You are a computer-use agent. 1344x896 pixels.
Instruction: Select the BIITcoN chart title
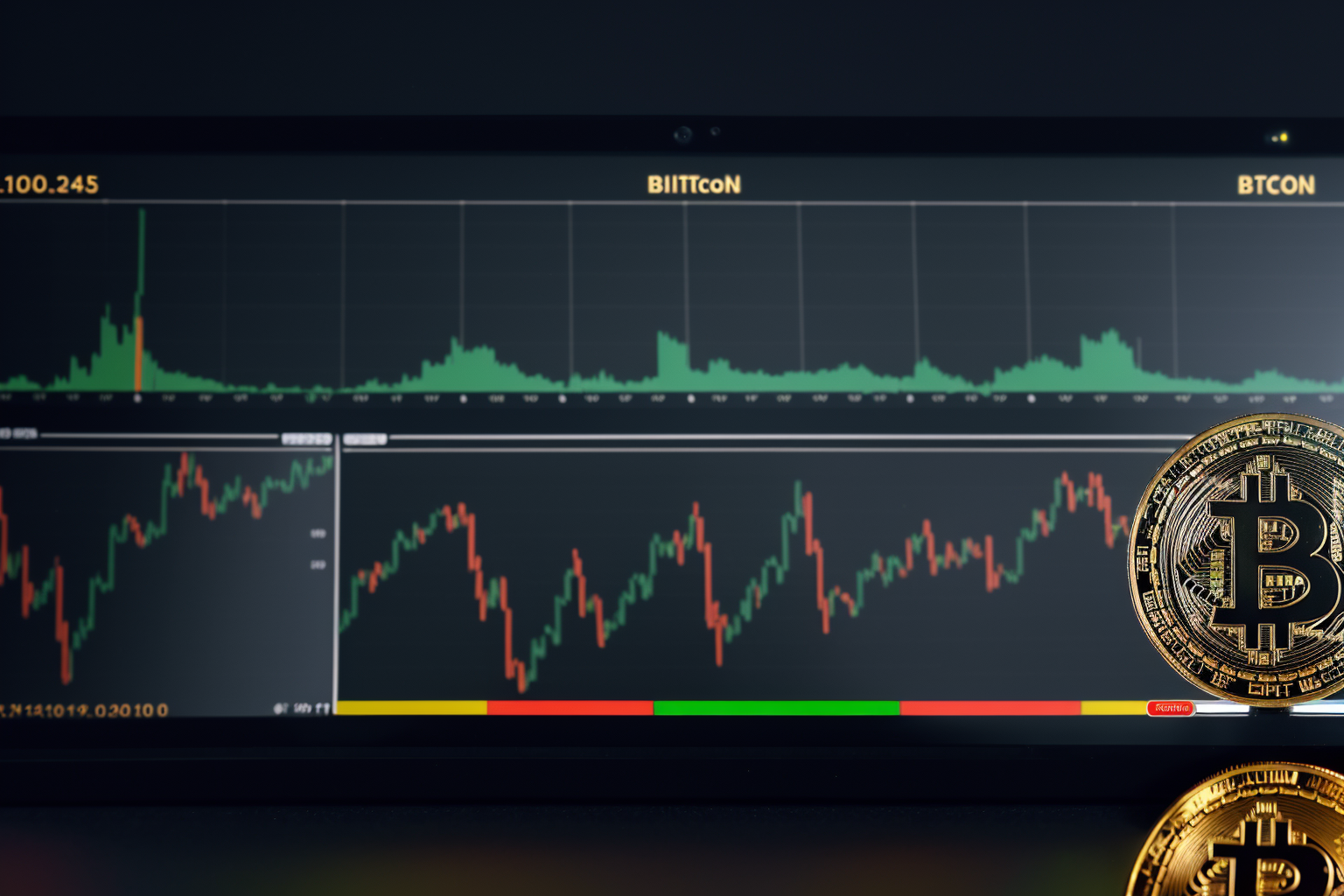(694, 185)
